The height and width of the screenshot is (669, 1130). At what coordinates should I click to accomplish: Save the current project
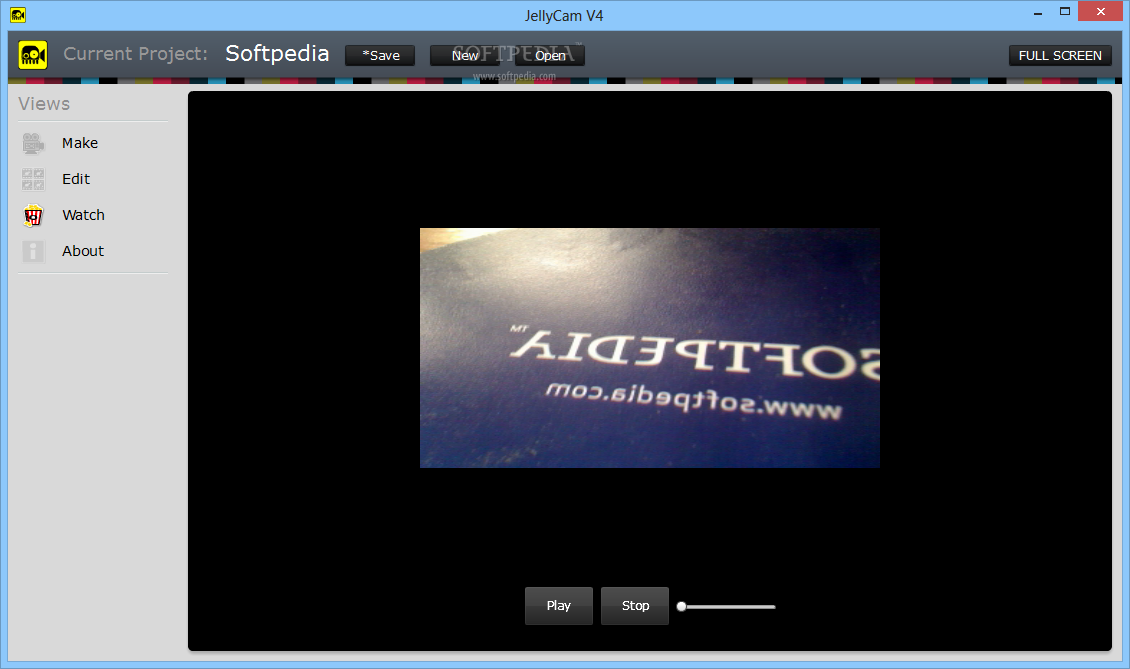point(380,56)
